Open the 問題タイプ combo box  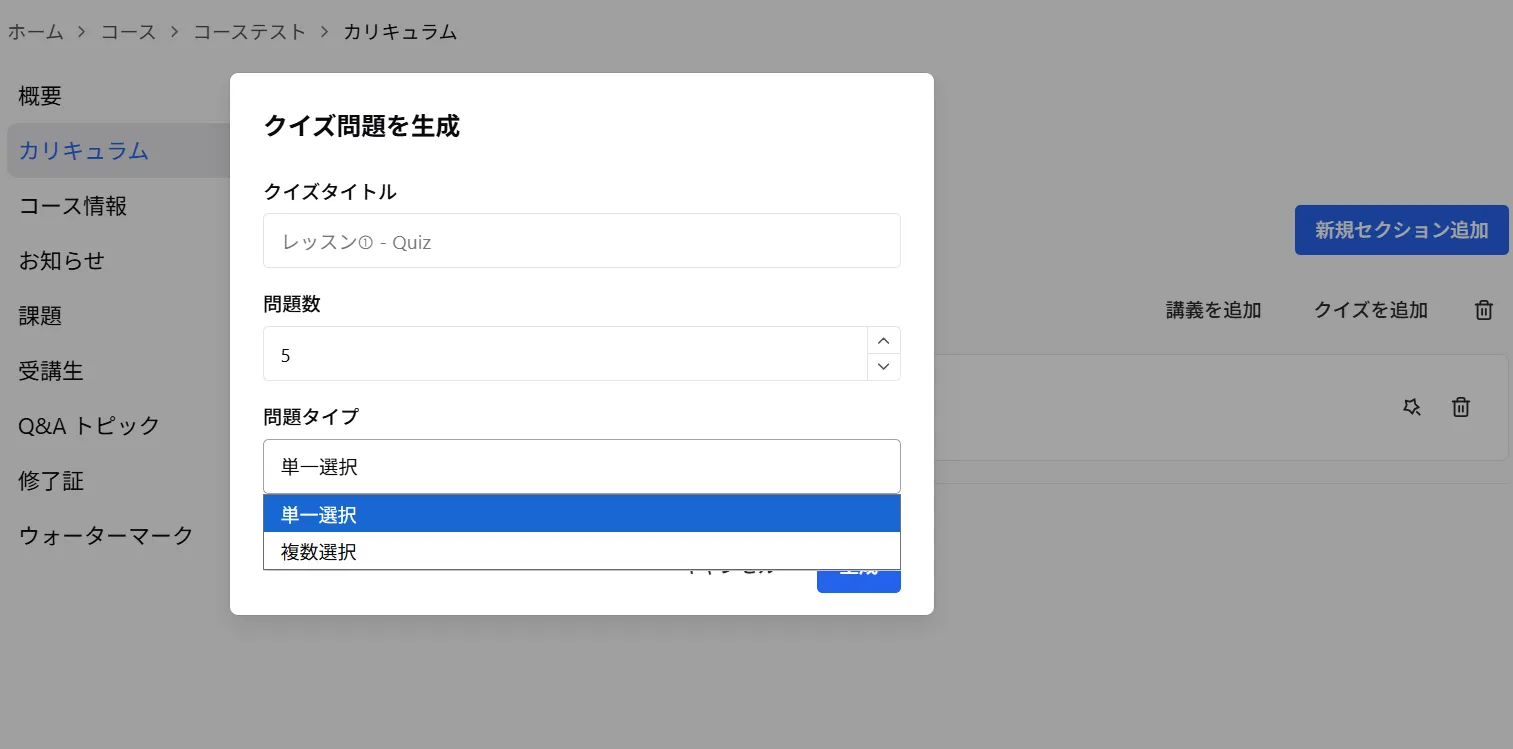(582, 466)
